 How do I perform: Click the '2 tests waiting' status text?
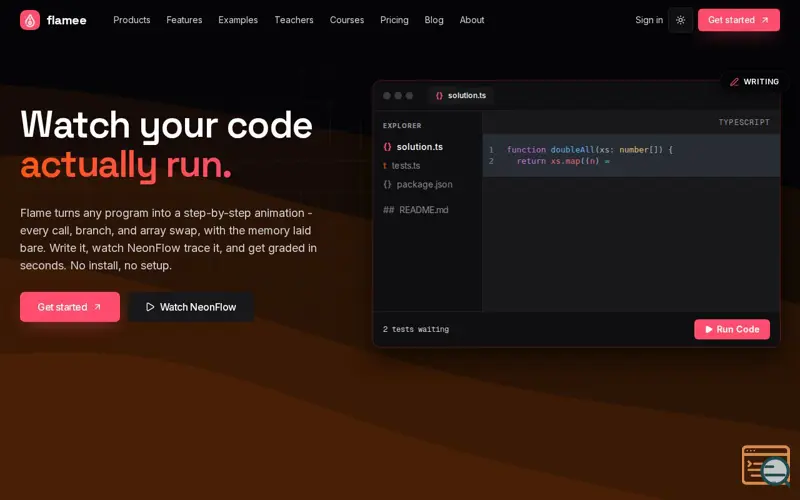(416, 330)
